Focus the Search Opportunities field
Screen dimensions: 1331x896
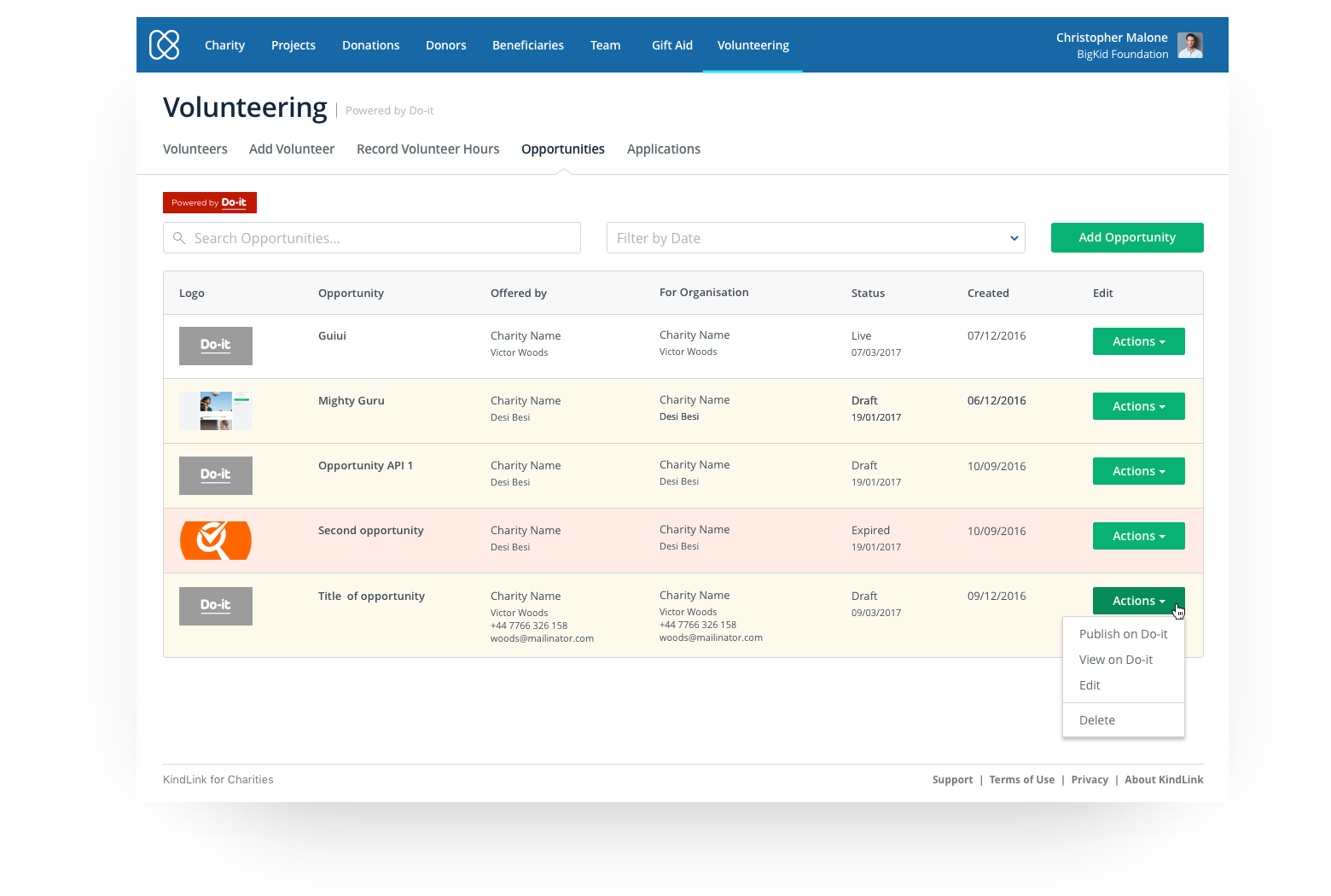tap(372, 238)
